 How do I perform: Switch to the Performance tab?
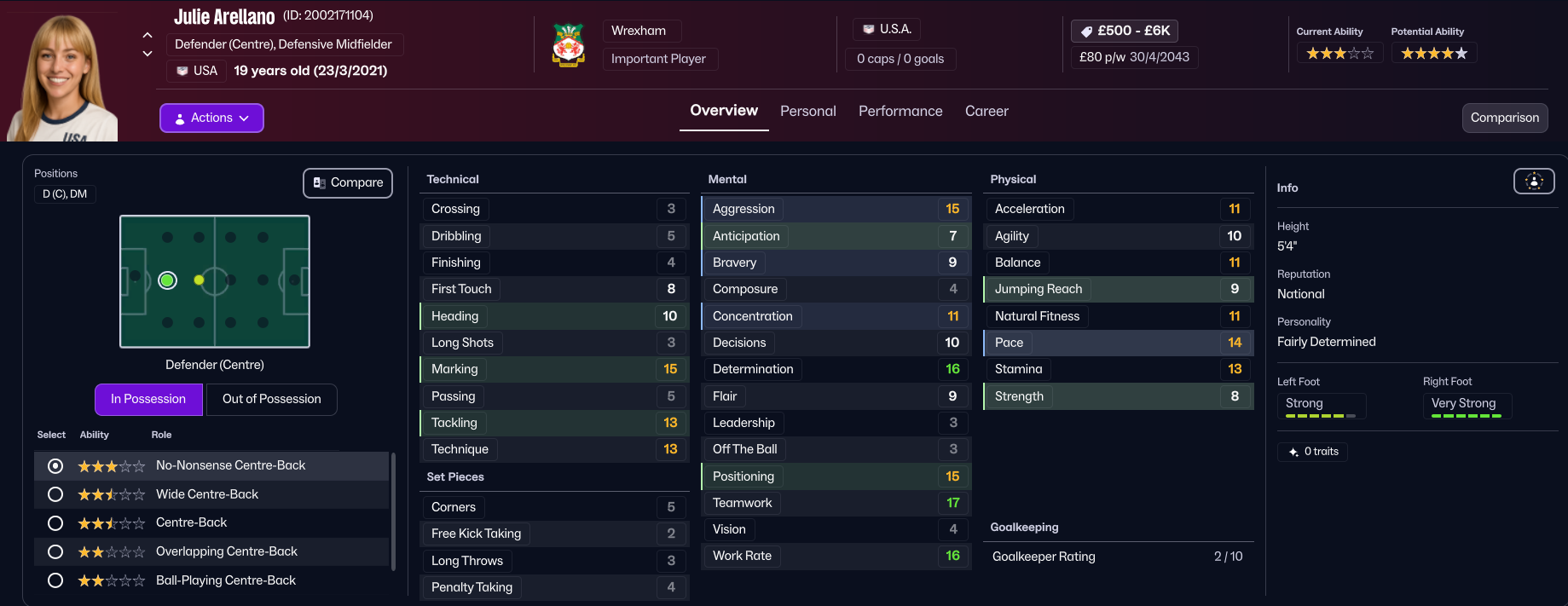pos(900,112)
